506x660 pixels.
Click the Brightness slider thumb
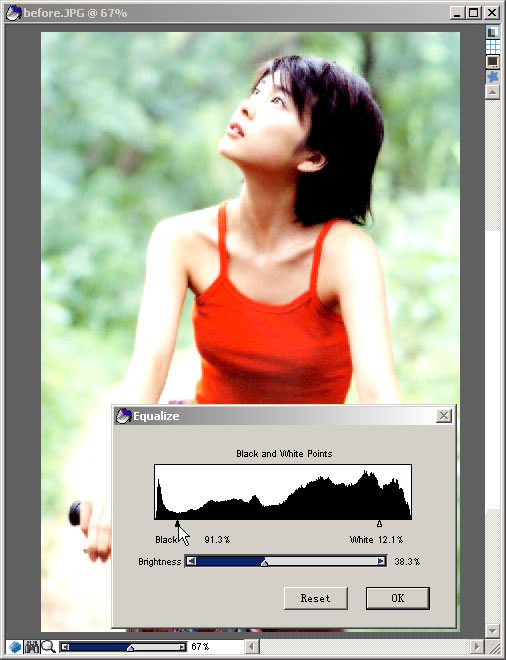tap(264, 563)
